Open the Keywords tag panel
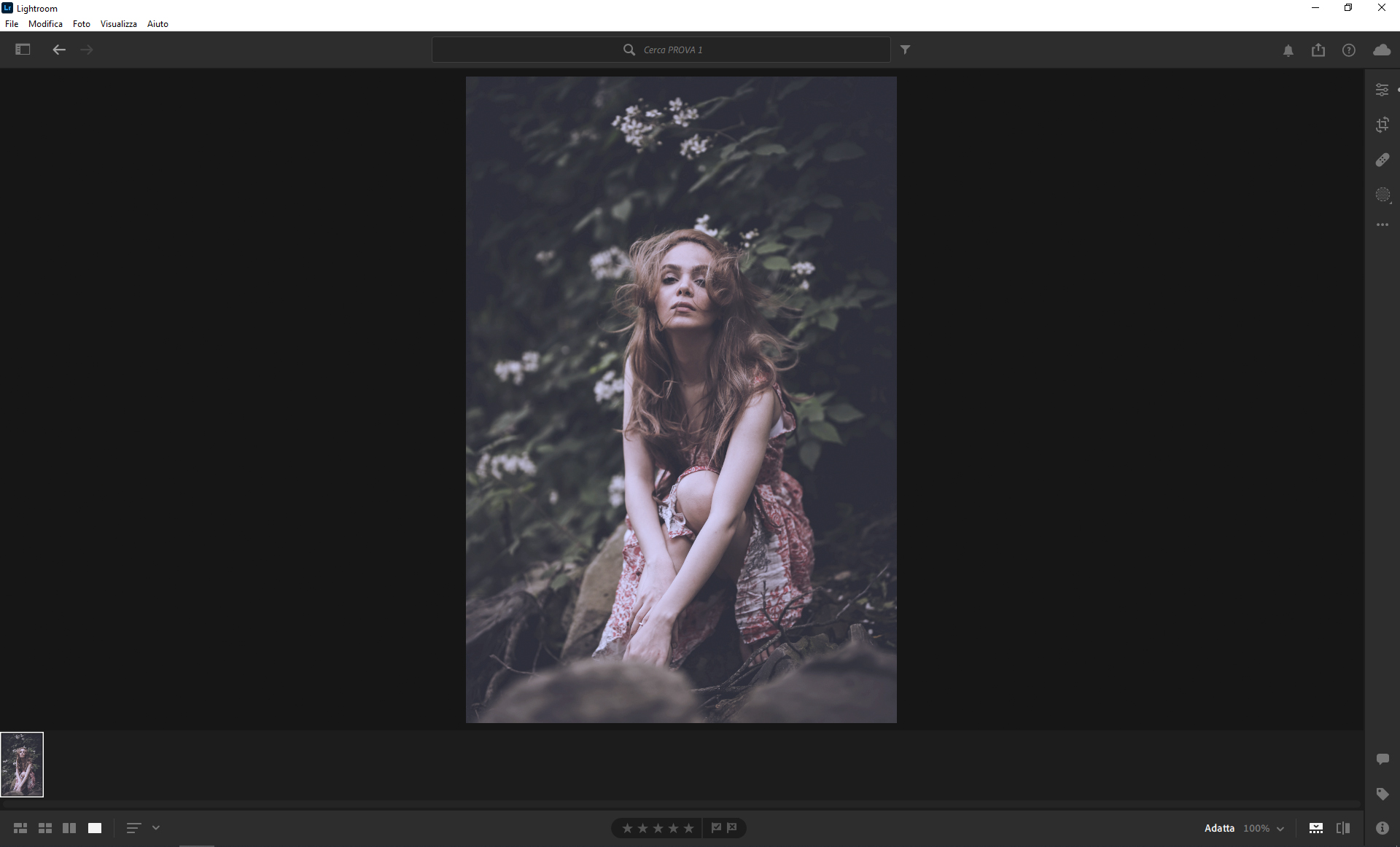 point(1382,794)
